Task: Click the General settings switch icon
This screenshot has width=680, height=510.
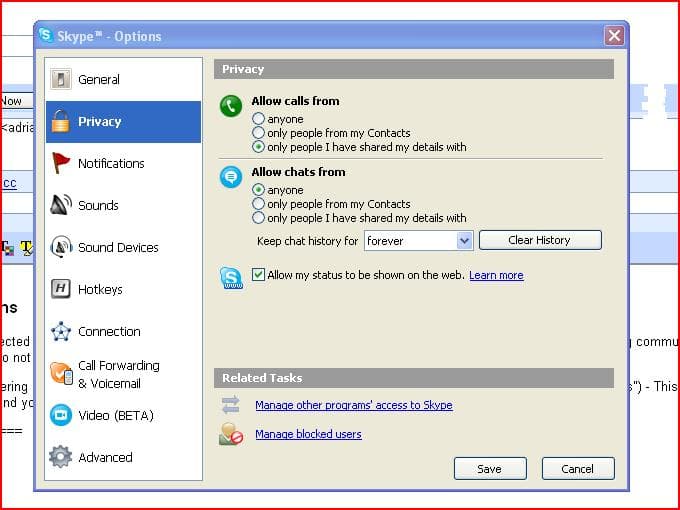Action: click(x=61, y=80)
